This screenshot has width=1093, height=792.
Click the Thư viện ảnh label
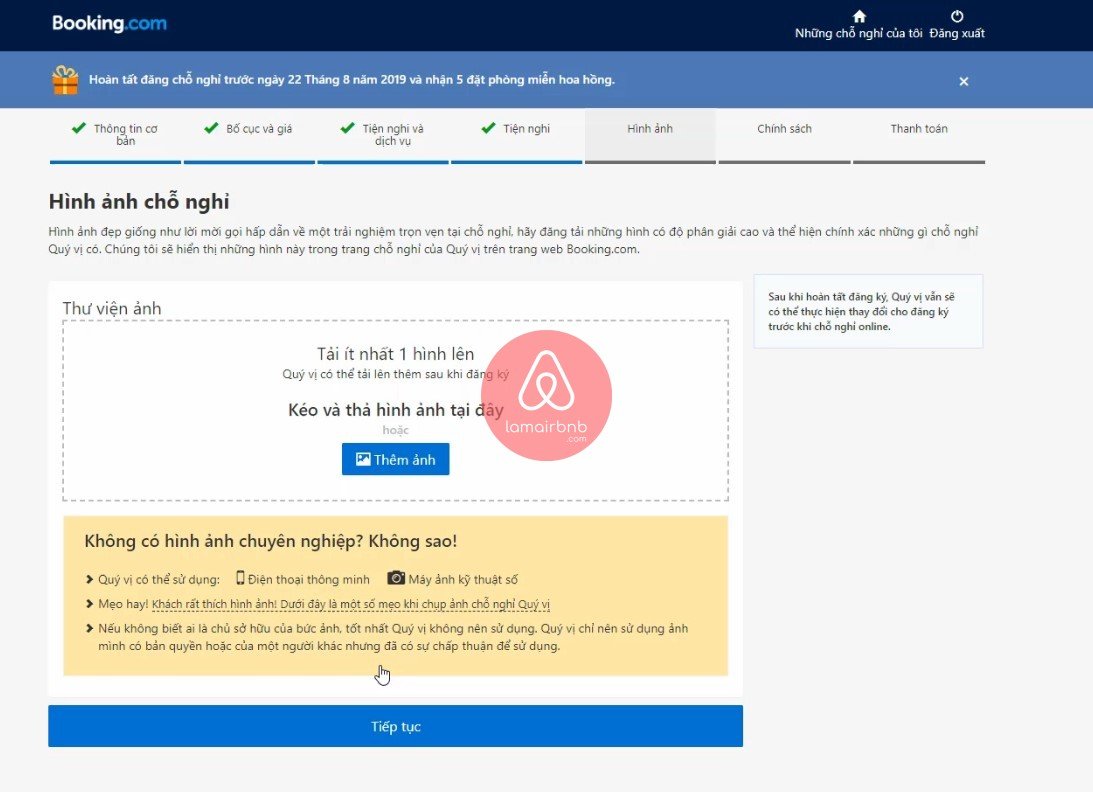112,308
